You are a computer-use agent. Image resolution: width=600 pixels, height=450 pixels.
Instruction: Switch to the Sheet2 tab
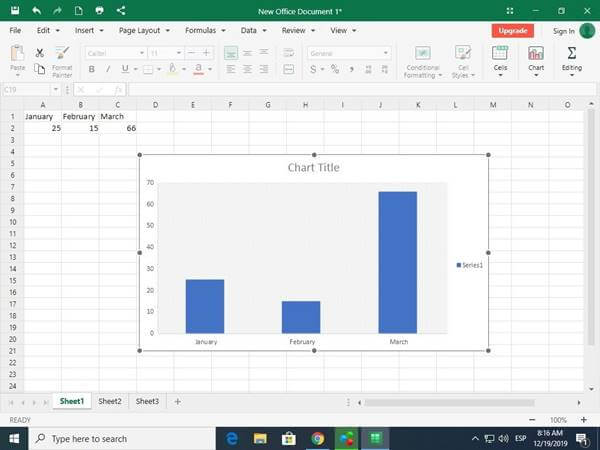point(110,401)
